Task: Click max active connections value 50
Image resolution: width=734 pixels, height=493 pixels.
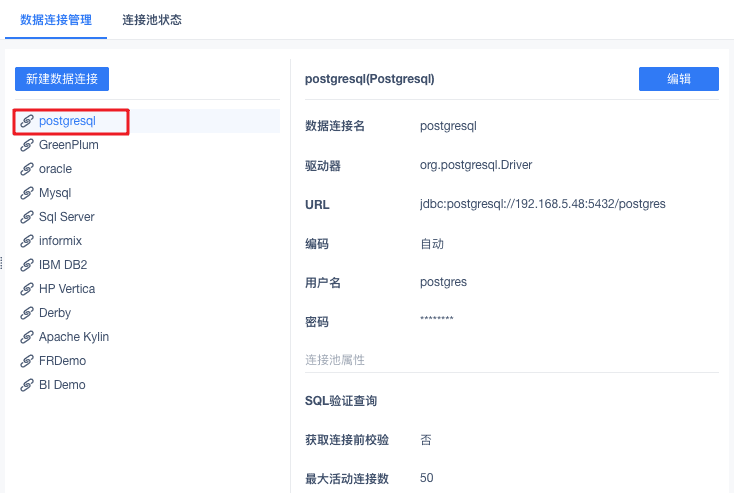Action: (426, 478)
